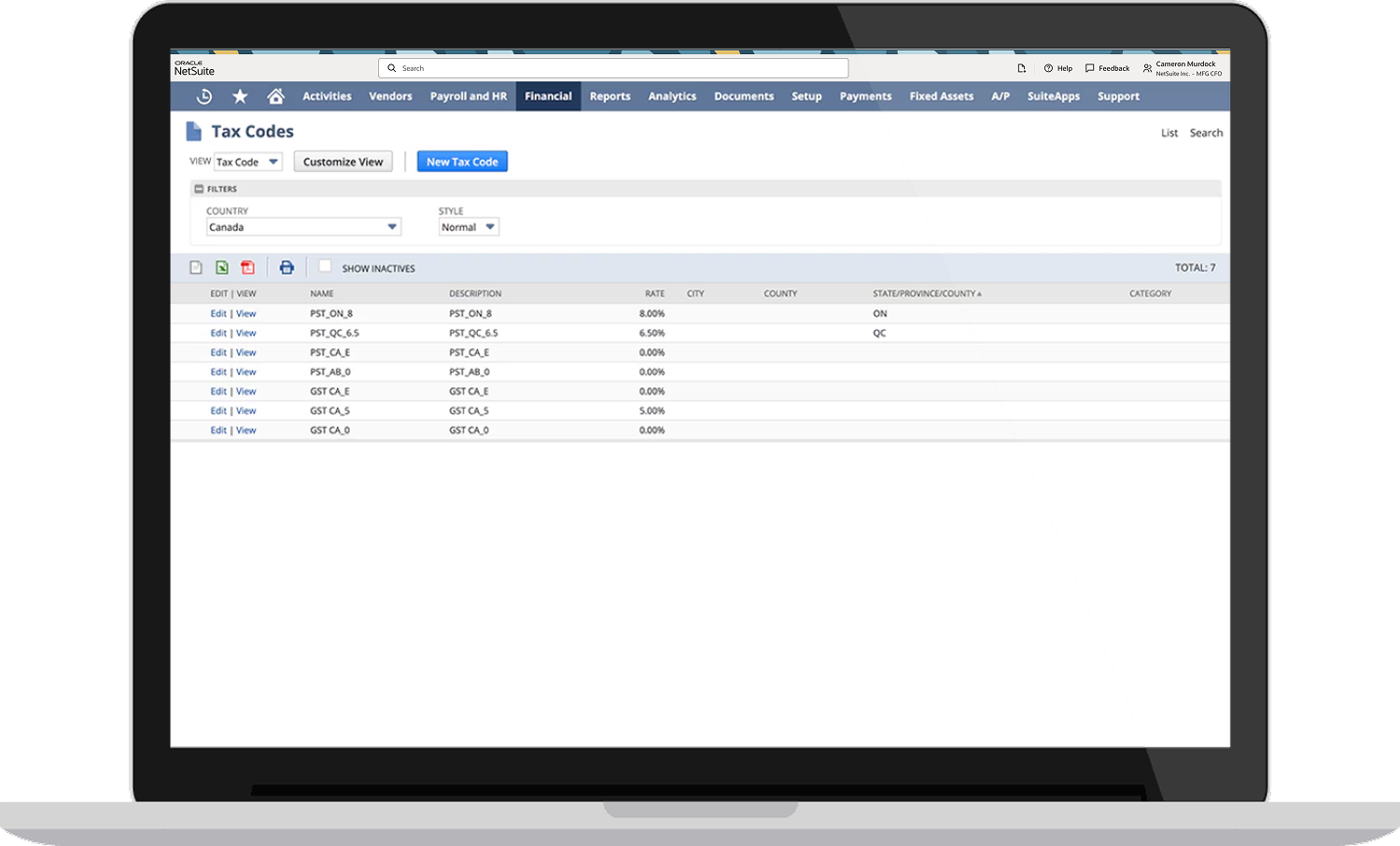Viewport: 1400px width, 846px height.
Task: Select the 6.50% rate cell
Action: pos(652,333)
